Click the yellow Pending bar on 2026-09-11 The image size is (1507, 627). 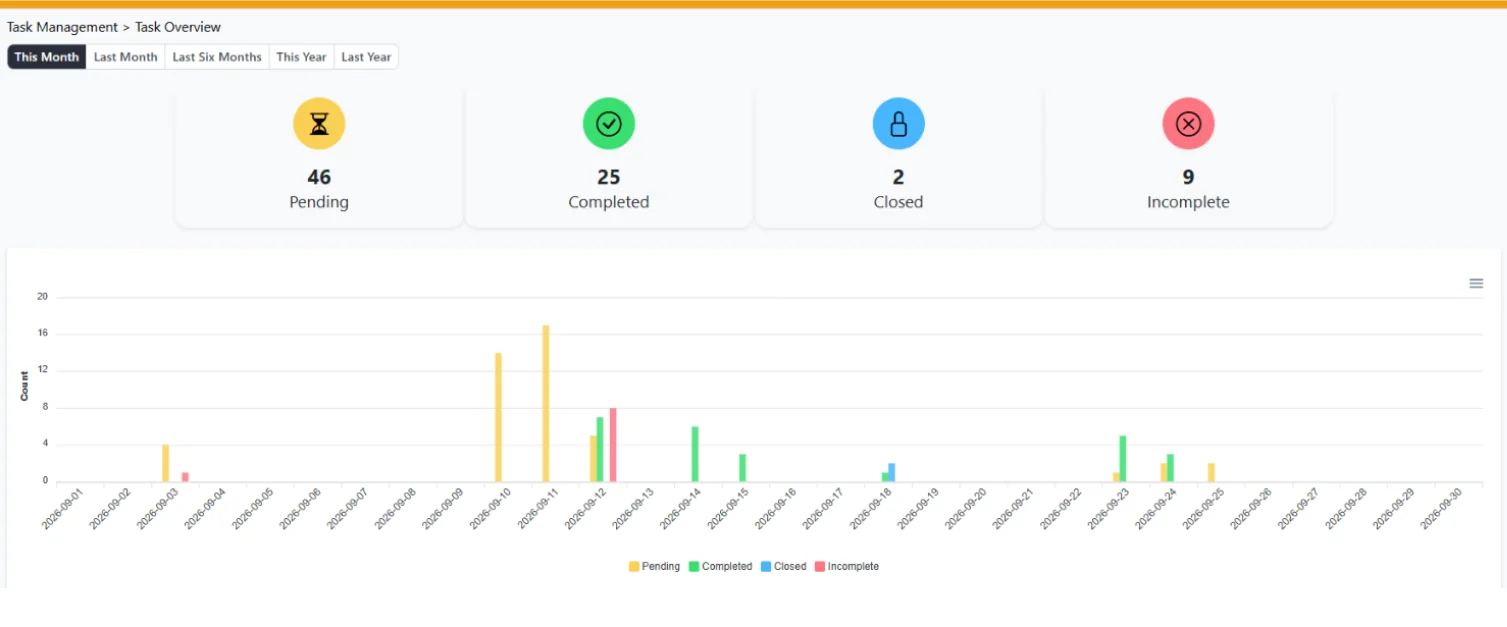546,404
